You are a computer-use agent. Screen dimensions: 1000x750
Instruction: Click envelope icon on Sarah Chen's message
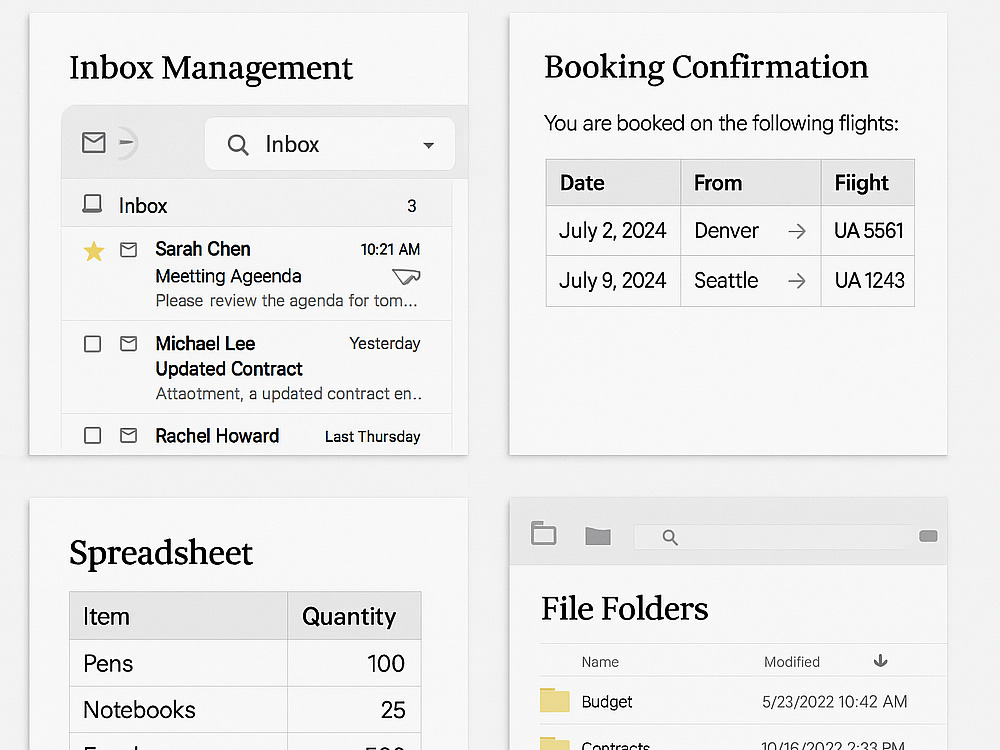click(129, 249)
